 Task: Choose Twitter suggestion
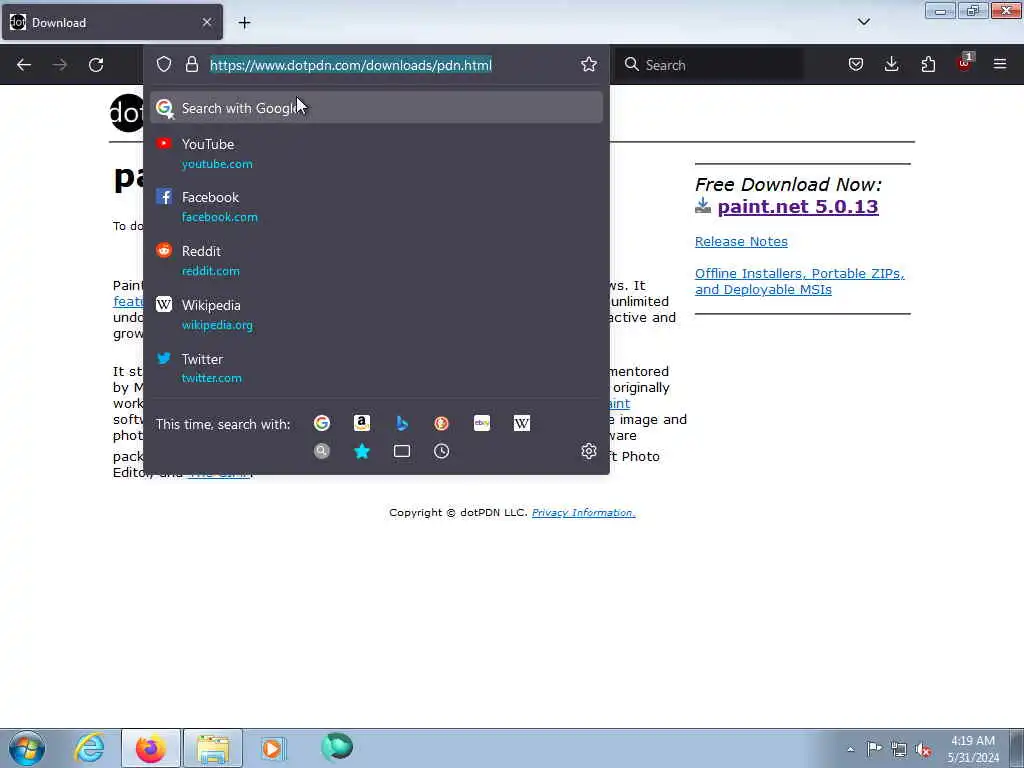click(376, 368)
